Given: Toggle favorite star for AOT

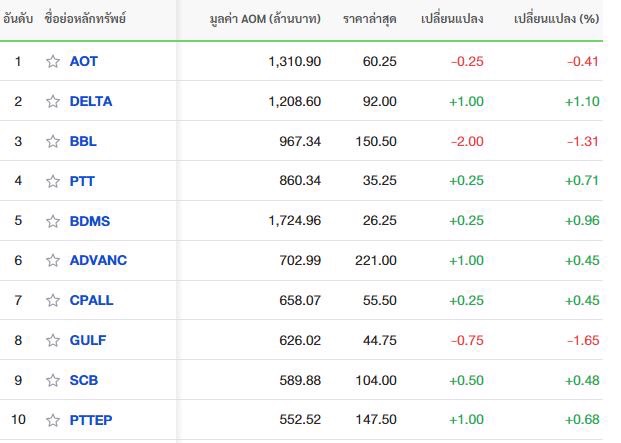Looking at the screenshot, I should 53,62.
